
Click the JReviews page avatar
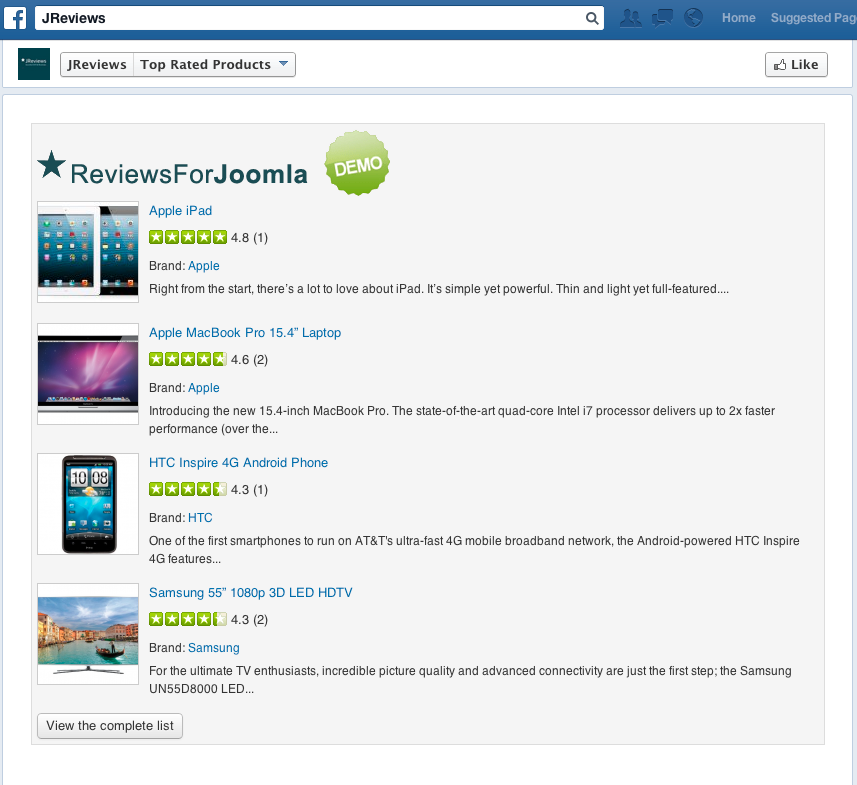click(x=33, y=64)
